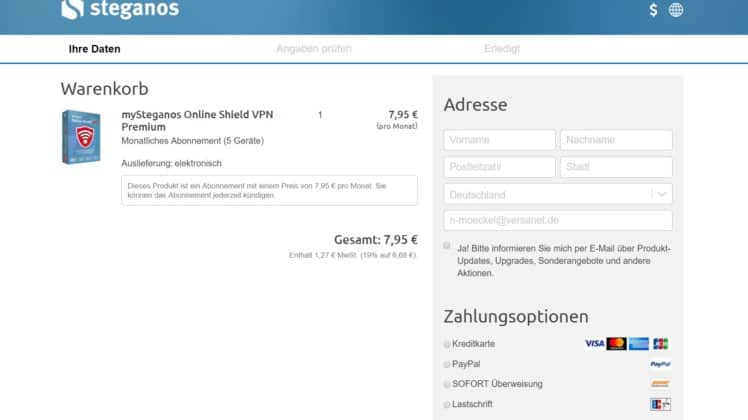Check the email newsletter opt-in checkbox

pyautogui.click(x=447, y=246)
